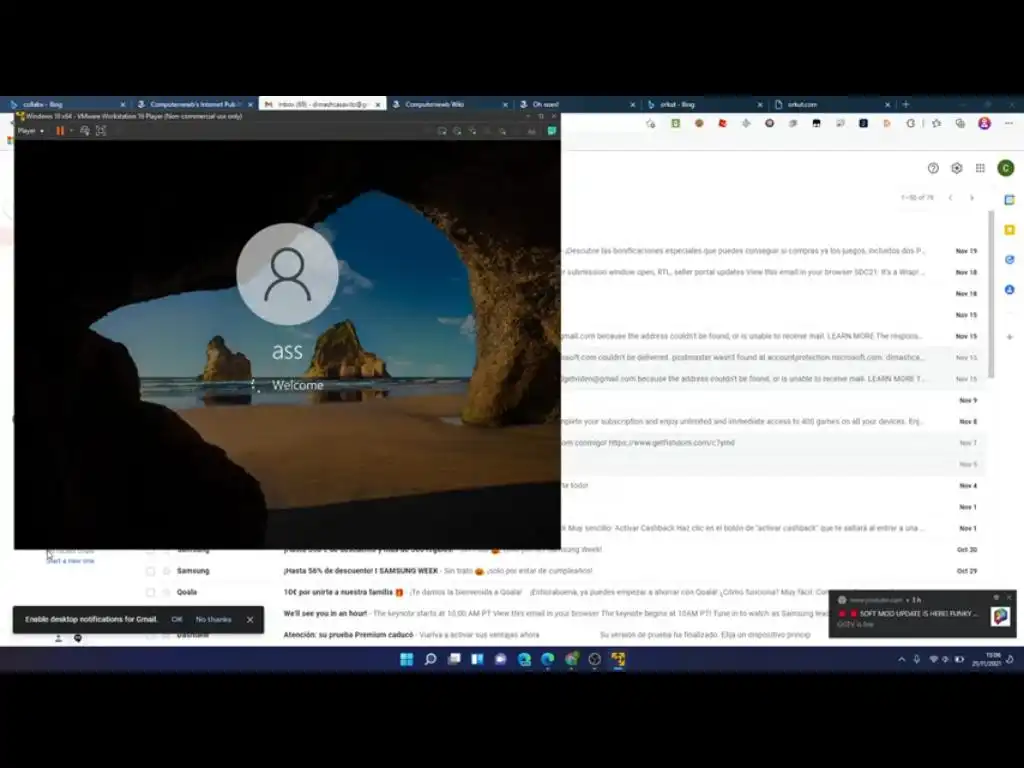Open the orkut - Bing tab
This screenshot has width=1024, height=768.
point(704,104)
